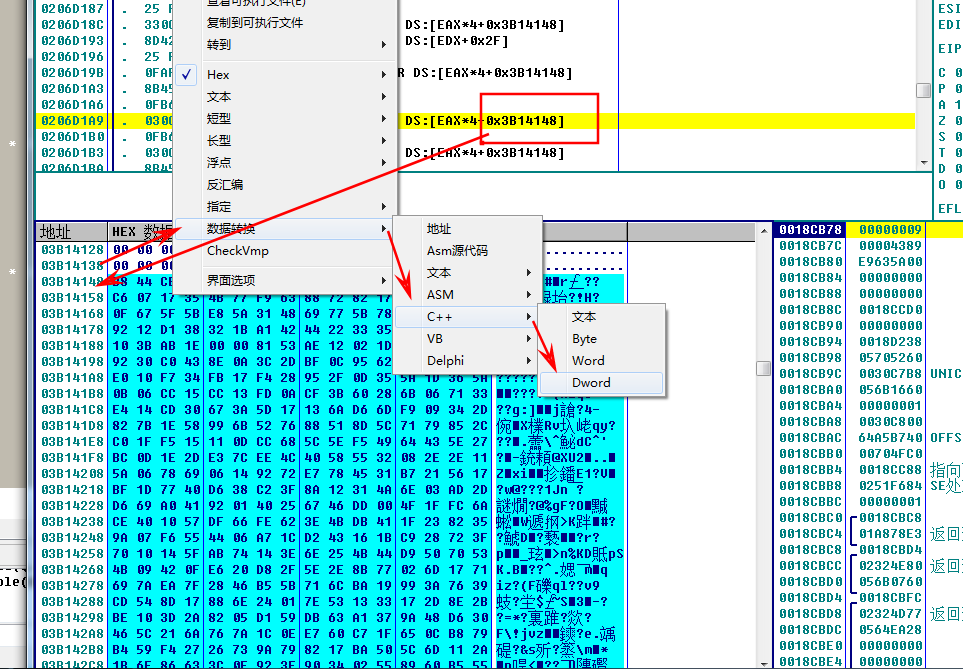Expand the VB conversion submenu
Image resolution: width=963 pixels, height=669 pixels.
point(466,338)
